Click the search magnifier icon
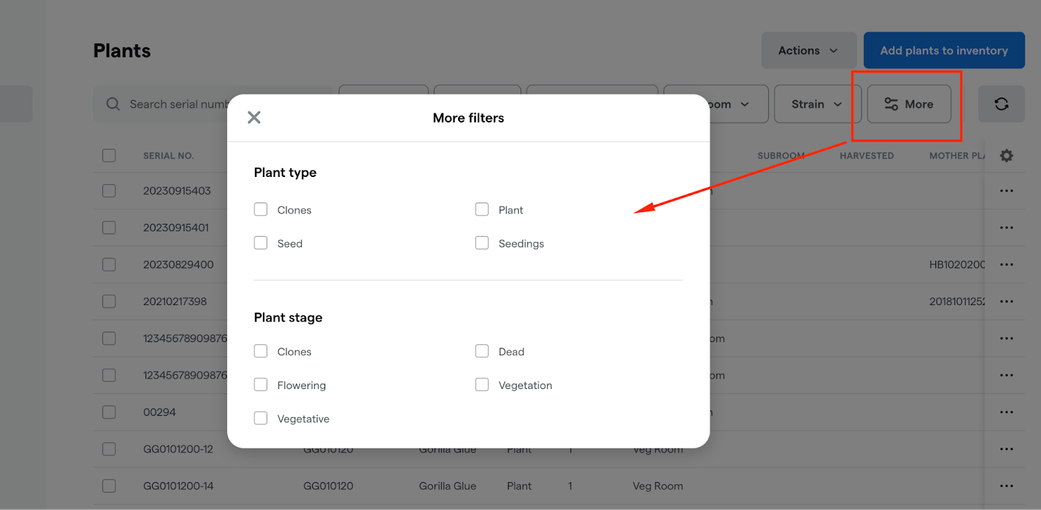The width and height of the screenshot is (1041, 510). coord(113,104)
